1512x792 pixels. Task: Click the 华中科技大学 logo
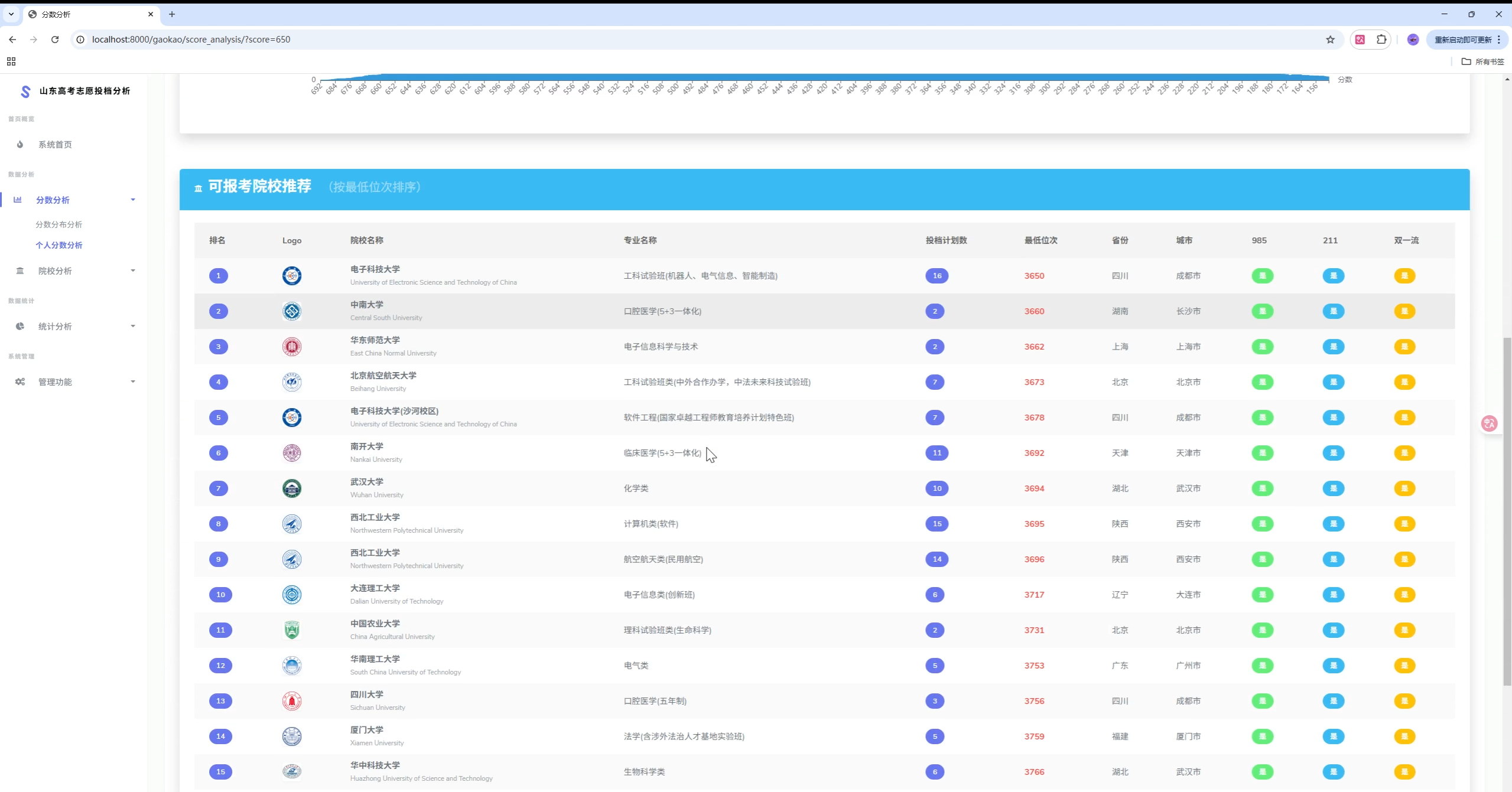(x=292, y=772)
